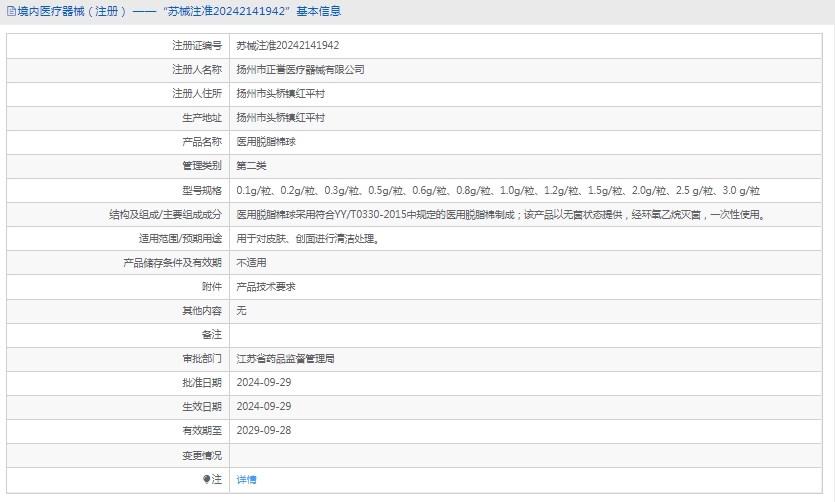Click the bullet icon next to 注

tap(207, 479)
